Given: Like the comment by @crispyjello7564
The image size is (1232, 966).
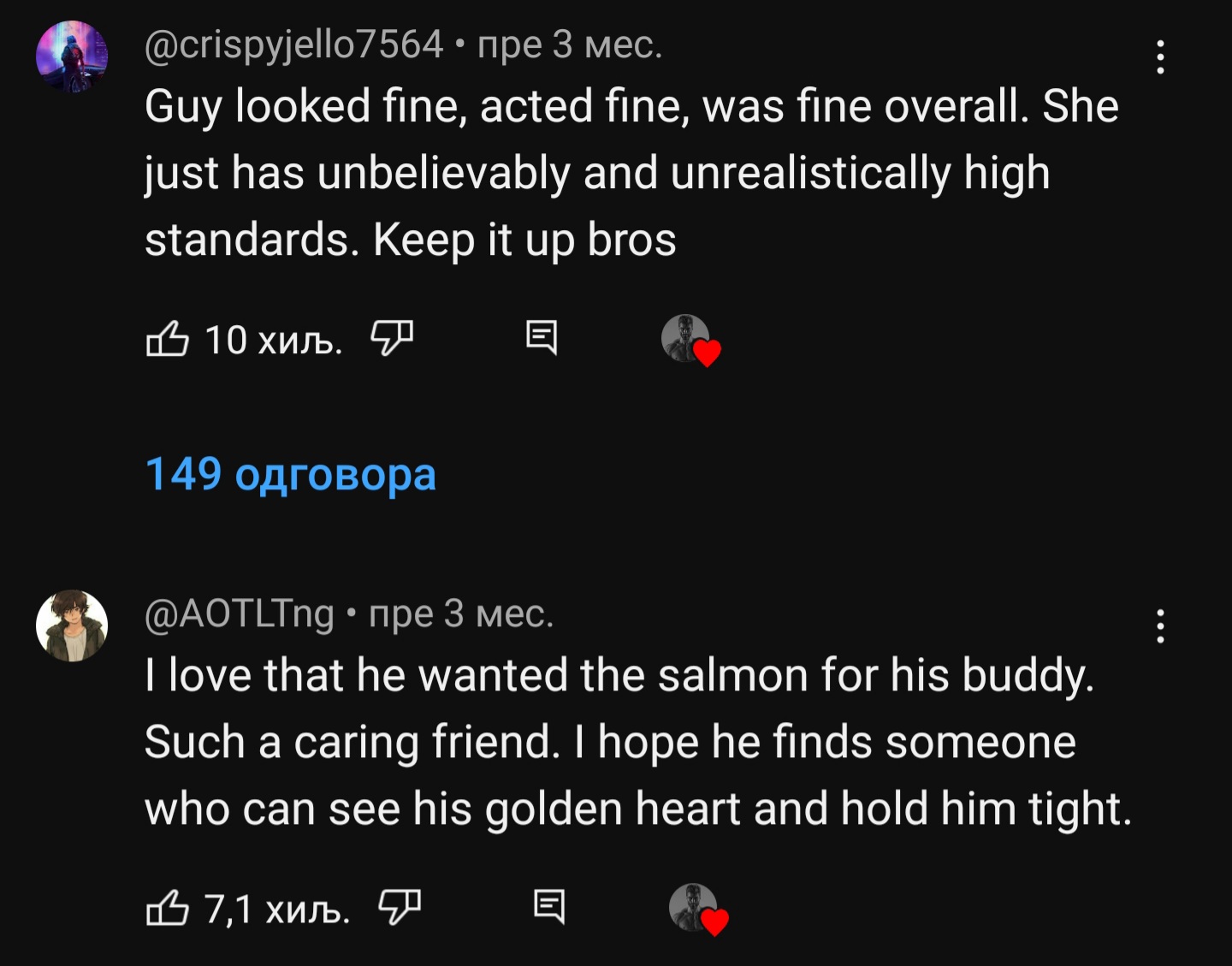Looking at the screenshot, I should [167, 339].
